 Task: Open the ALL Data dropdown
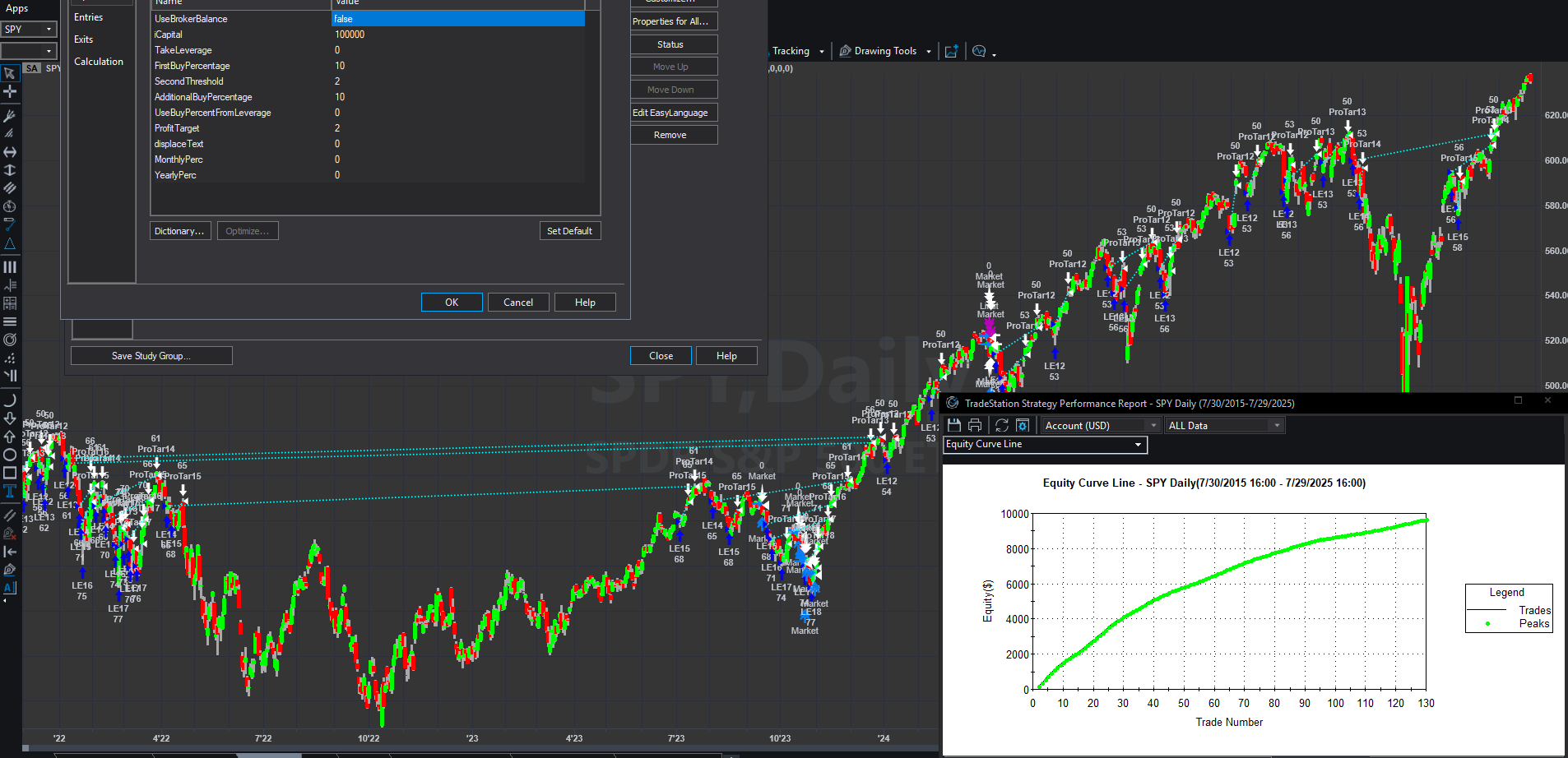[x=1224, y=426]
